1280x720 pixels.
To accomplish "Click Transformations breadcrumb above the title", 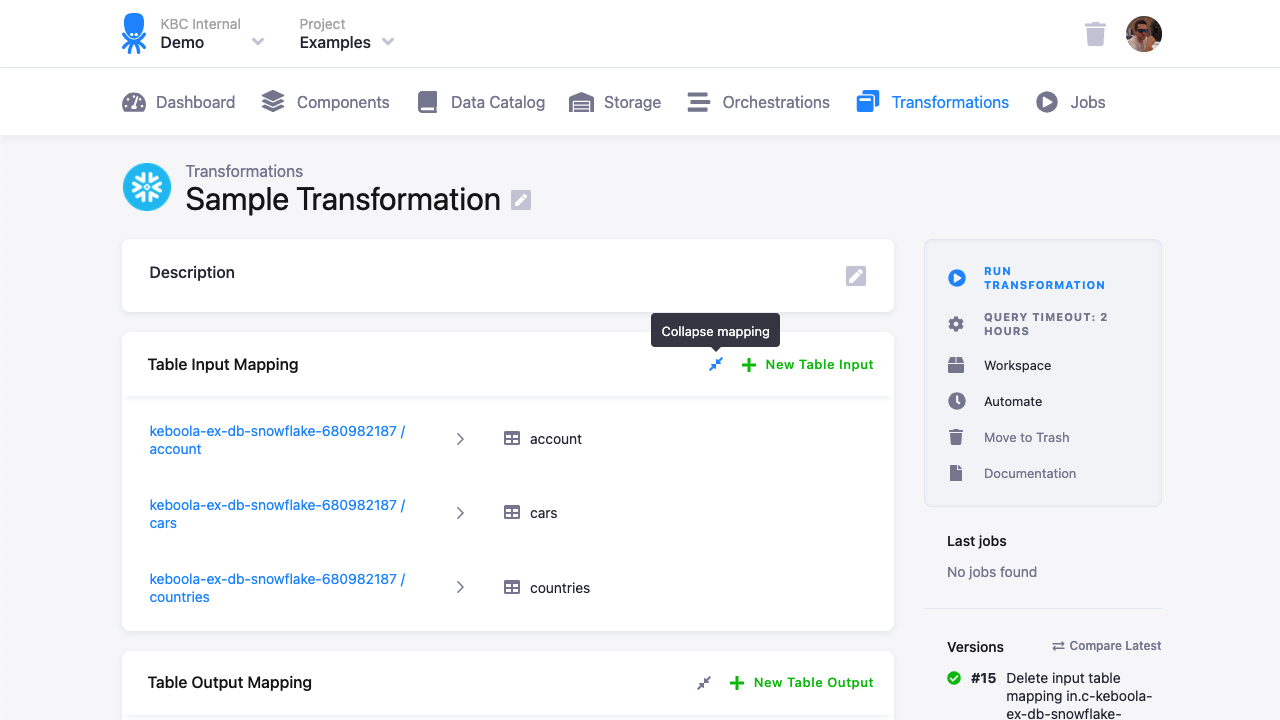I will pos(244,171).
